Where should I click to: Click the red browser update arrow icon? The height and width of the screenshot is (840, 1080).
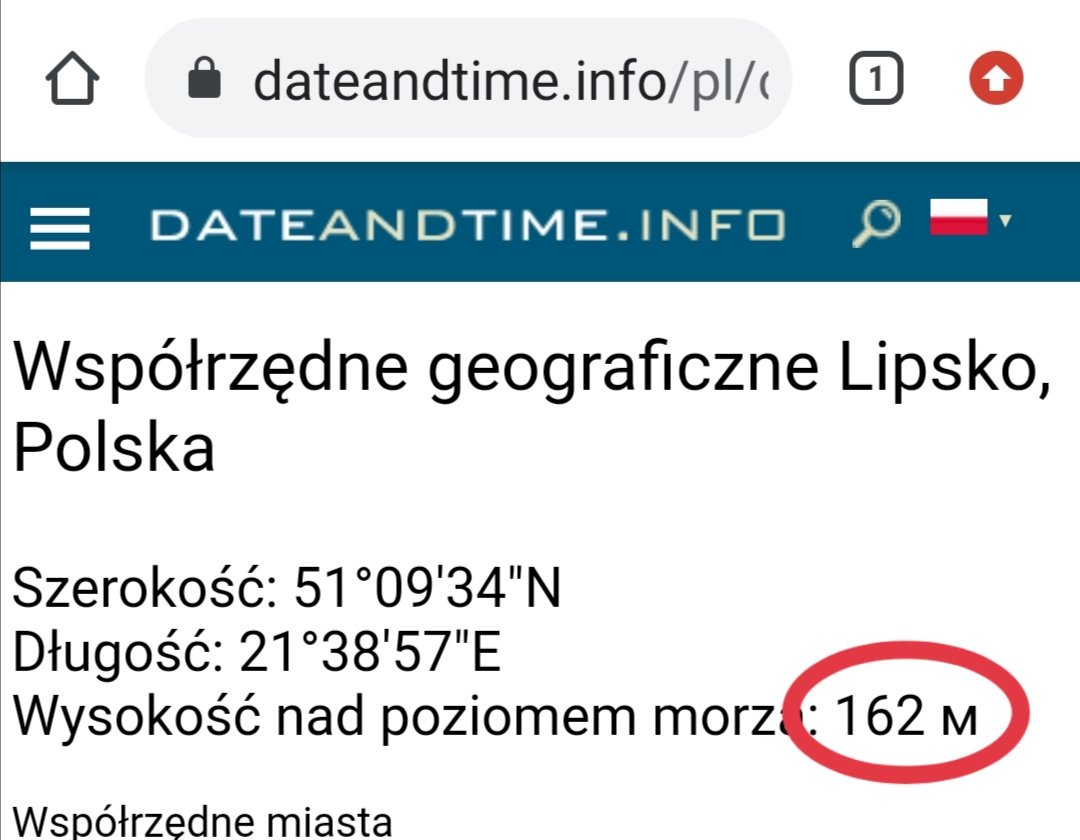[x=997, y=80]
